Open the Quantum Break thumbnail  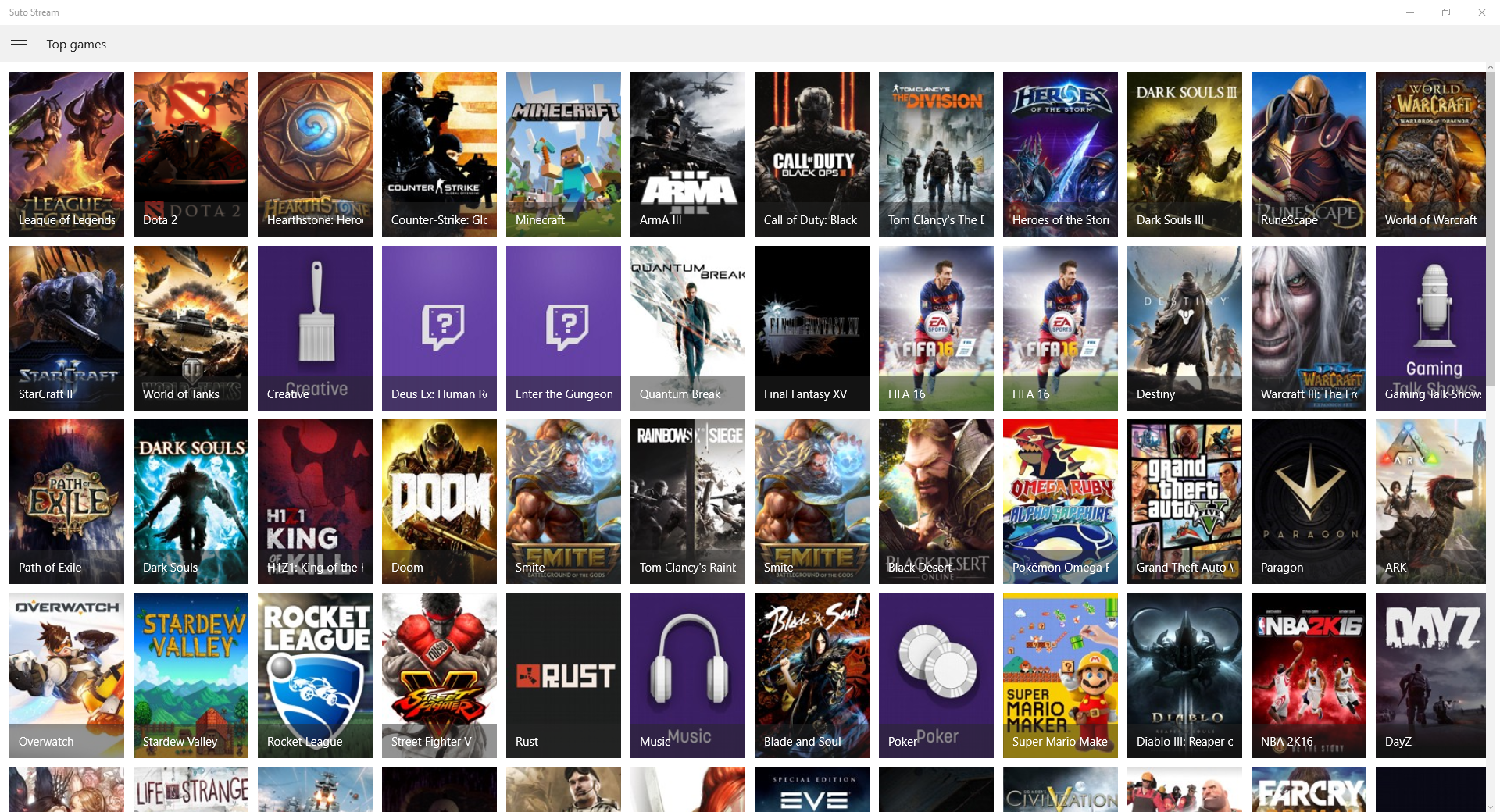(x=687, y=328)
